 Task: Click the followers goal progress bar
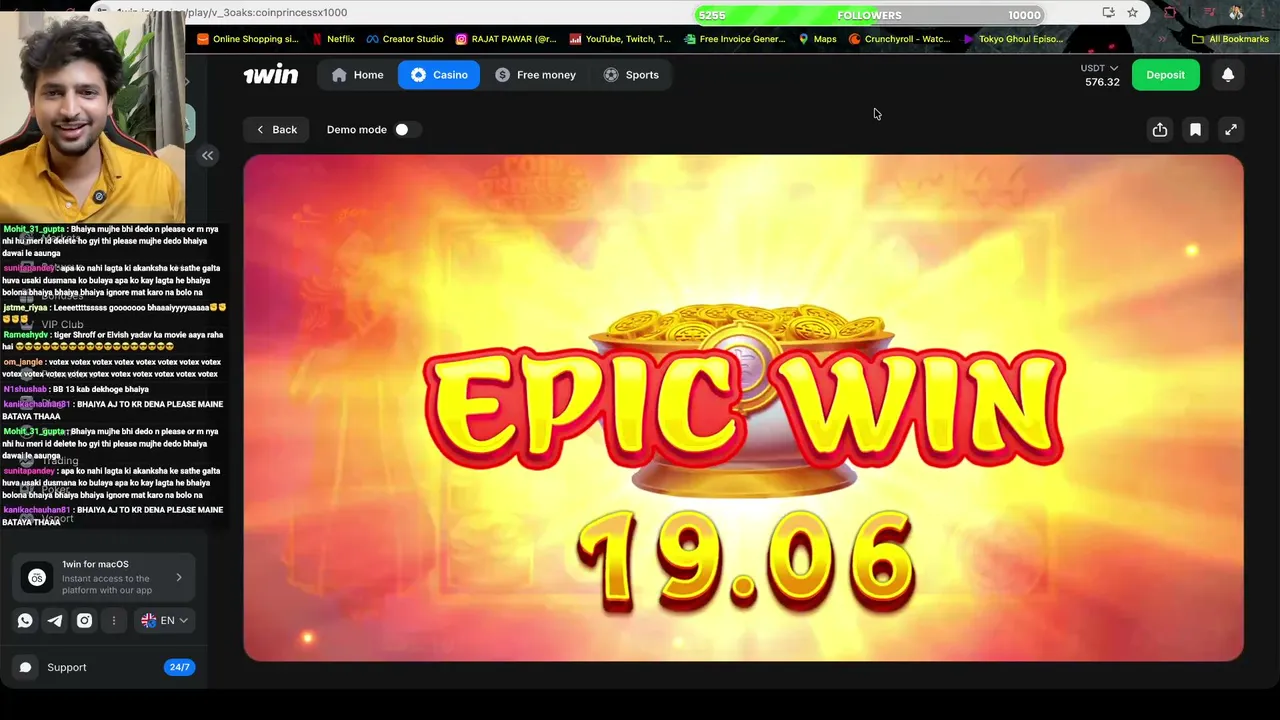pyautogui.click(x=869, y=15)
